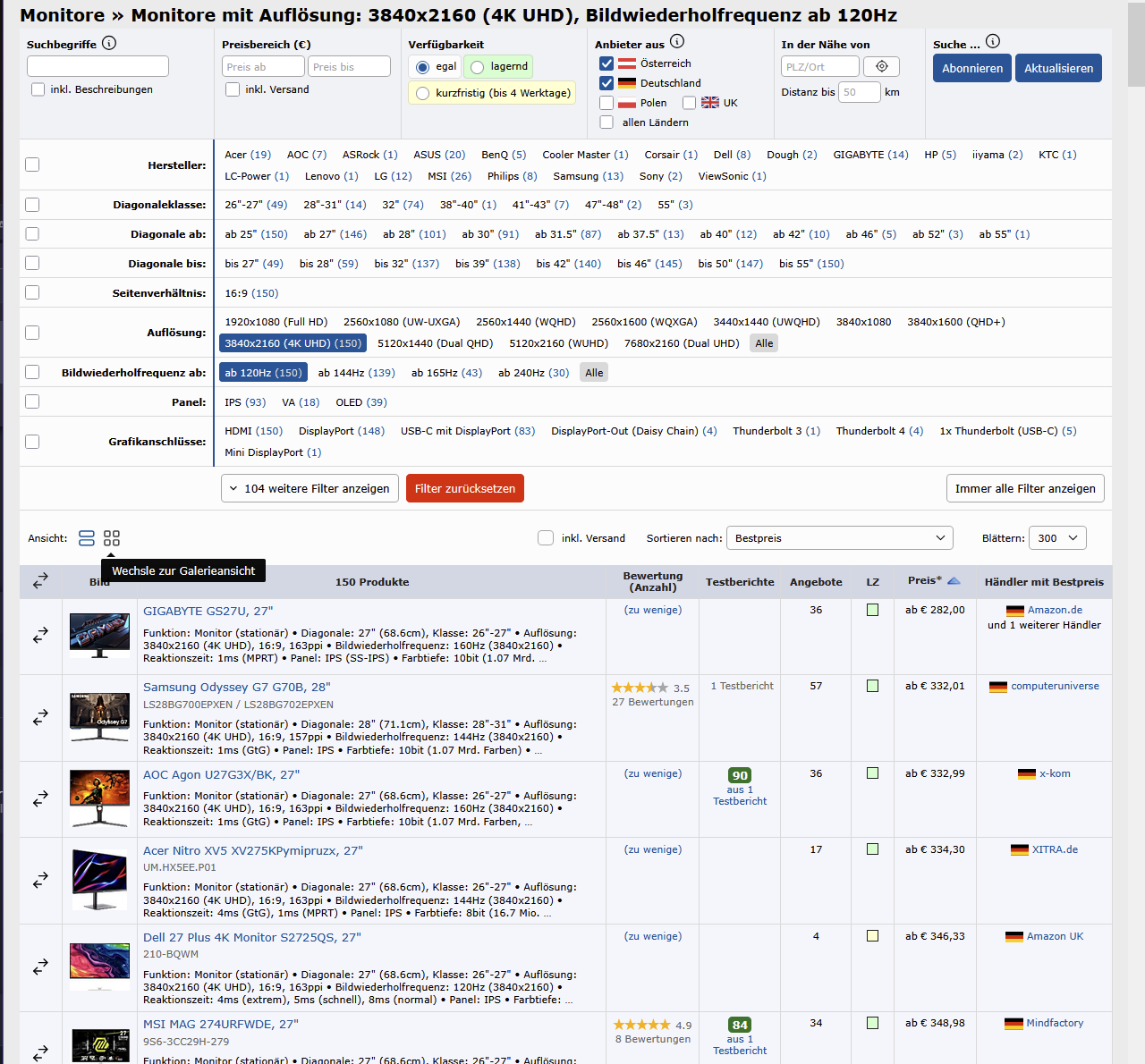Click info icon next to Suchbegriffe
The width and height of the screenshot is (1145, 1064).
[x=109, y=43]
